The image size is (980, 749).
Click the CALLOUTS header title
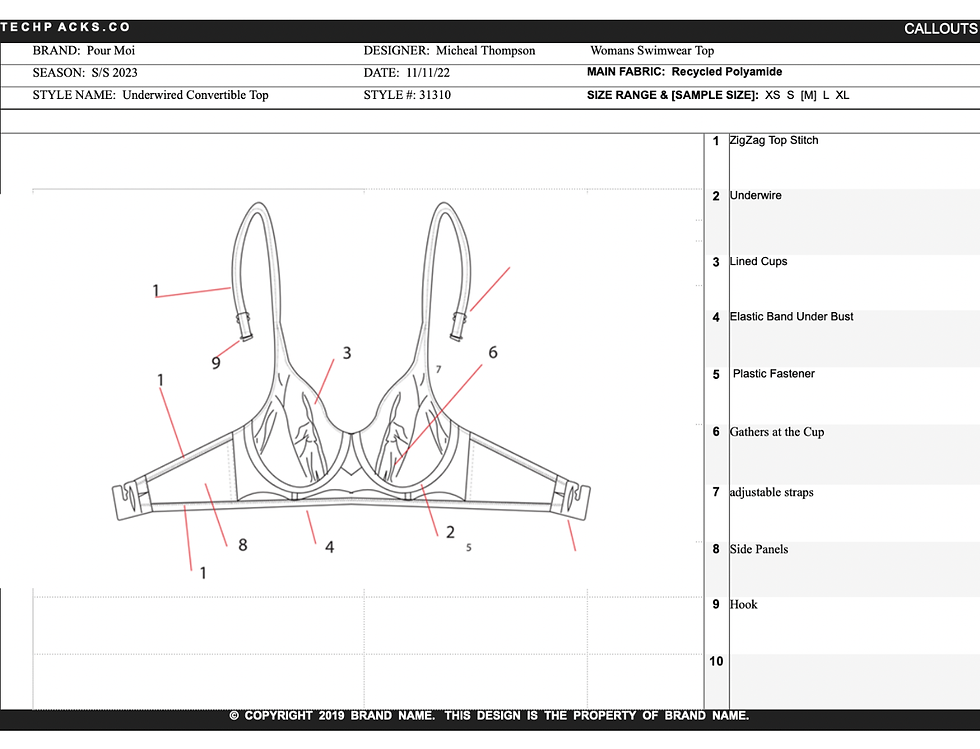941,29
